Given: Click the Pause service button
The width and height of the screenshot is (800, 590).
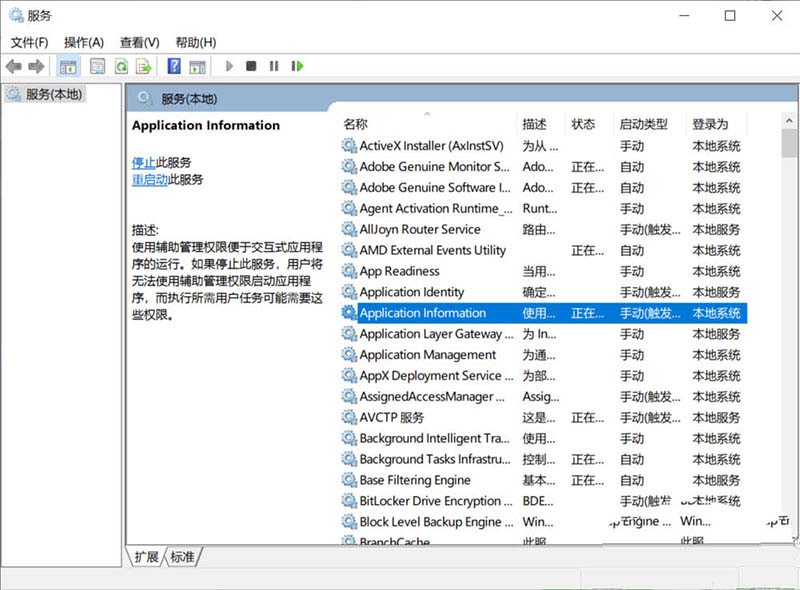Looking at the screenshot, I should [x=274, y=66].
